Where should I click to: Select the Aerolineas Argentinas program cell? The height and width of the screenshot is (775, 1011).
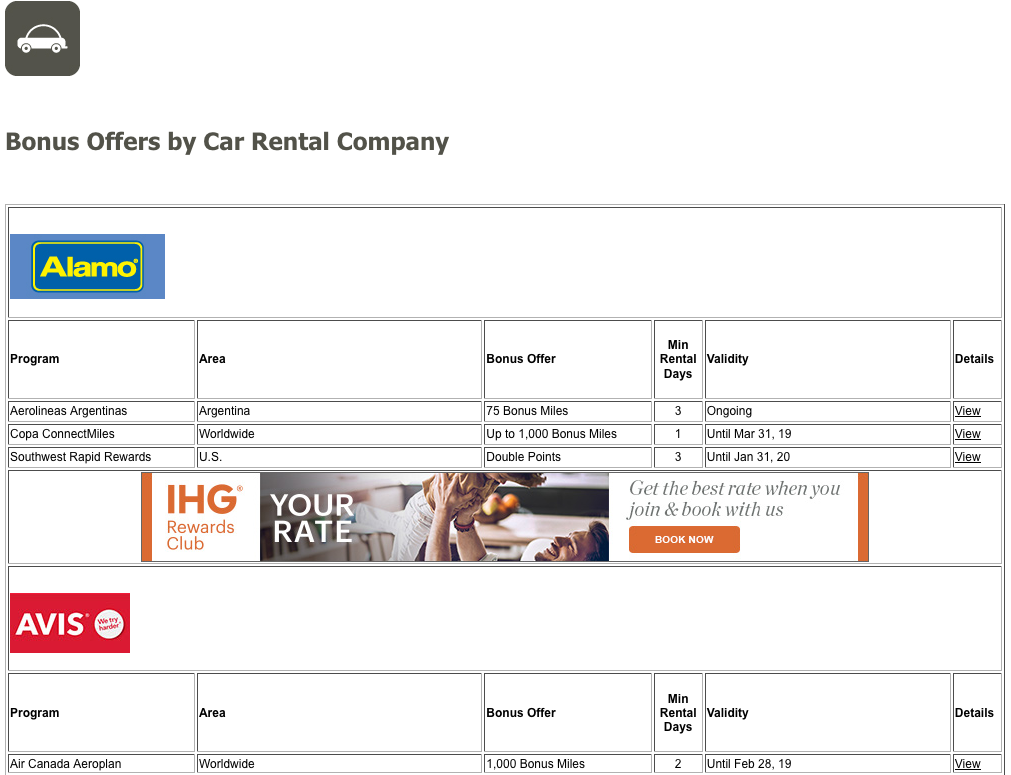point(101,411)
